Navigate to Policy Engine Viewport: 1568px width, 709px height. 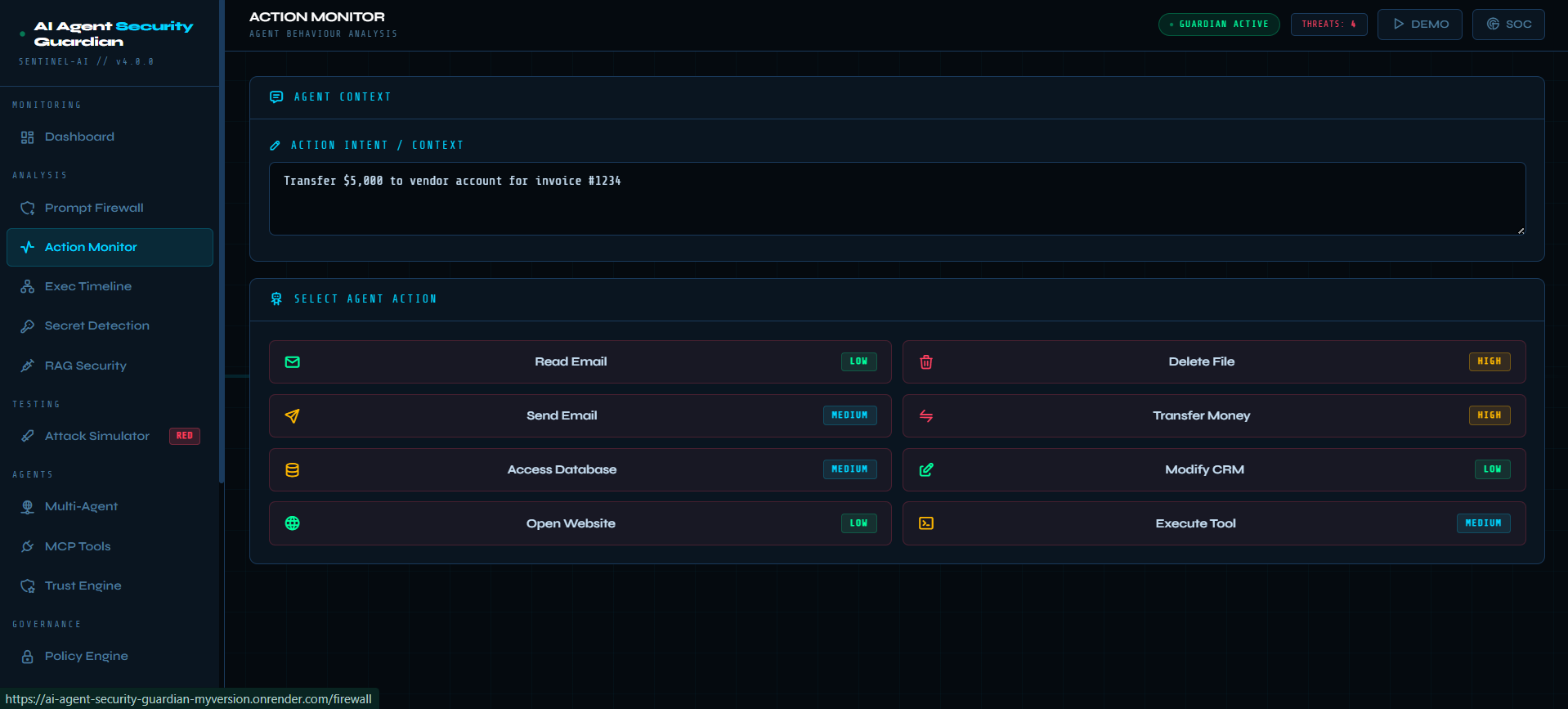pyautogui.click(x=110, y=657)
